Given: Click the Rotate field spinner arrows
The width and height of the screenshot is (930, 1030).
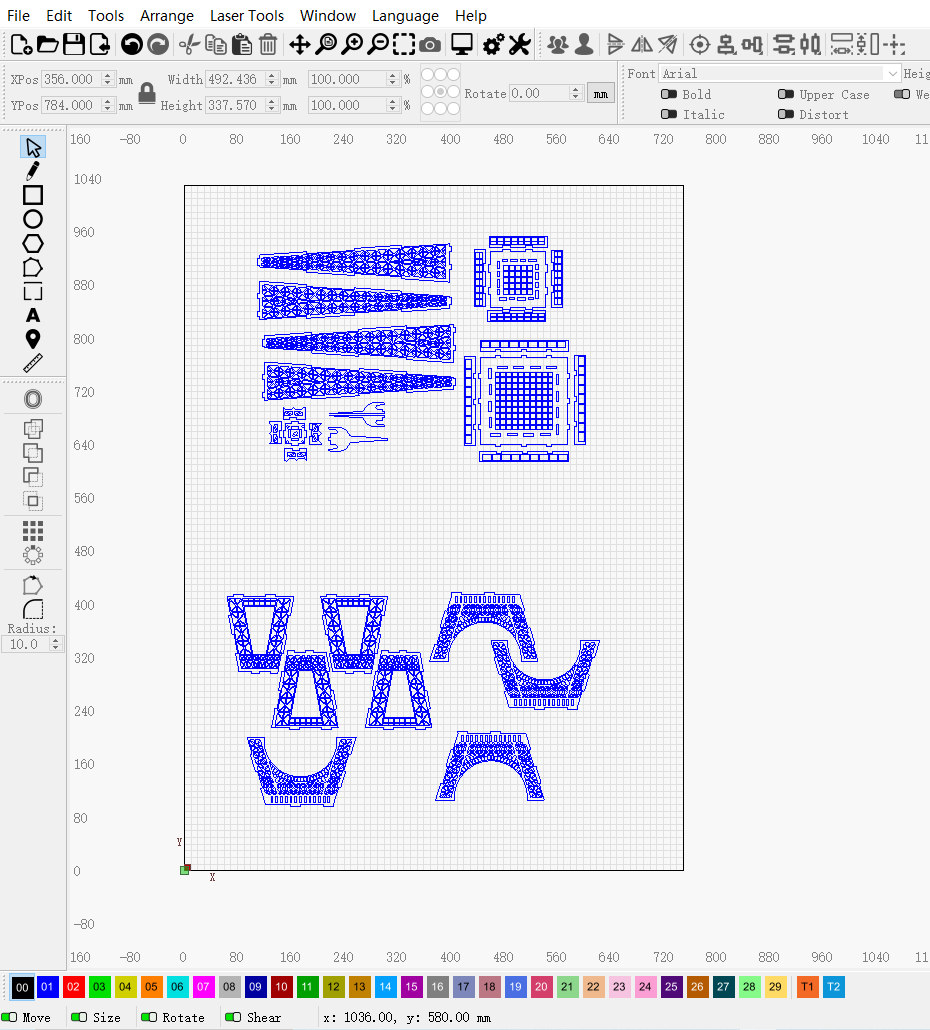Looking at the screenshot, I should (576, 93).
